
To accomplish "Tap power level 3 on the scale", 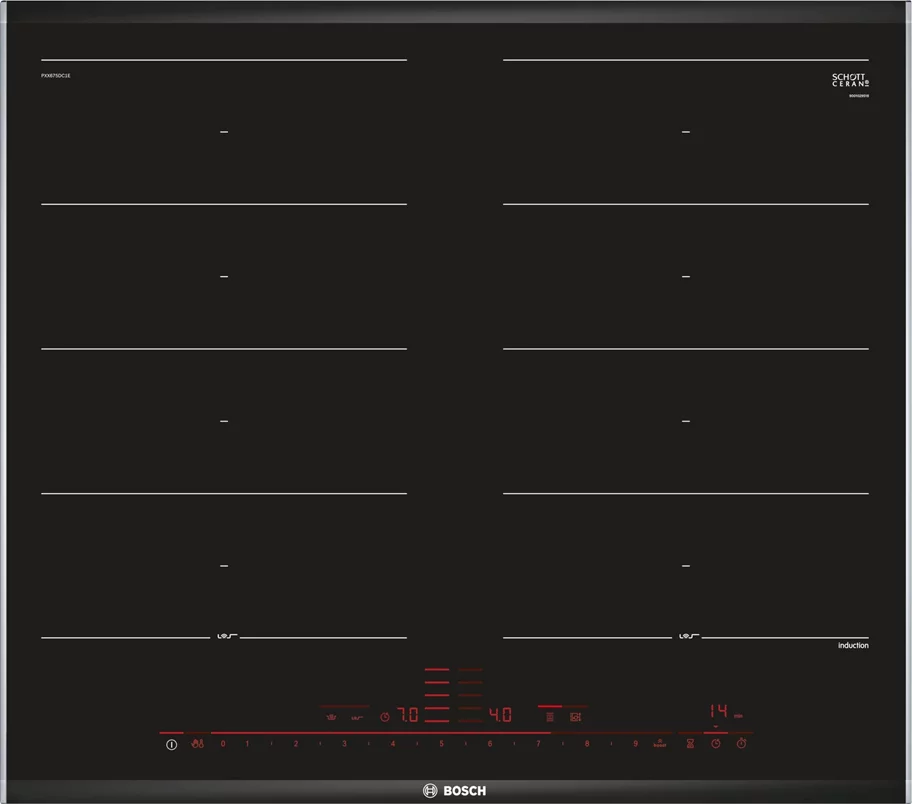I will [344, 744].
